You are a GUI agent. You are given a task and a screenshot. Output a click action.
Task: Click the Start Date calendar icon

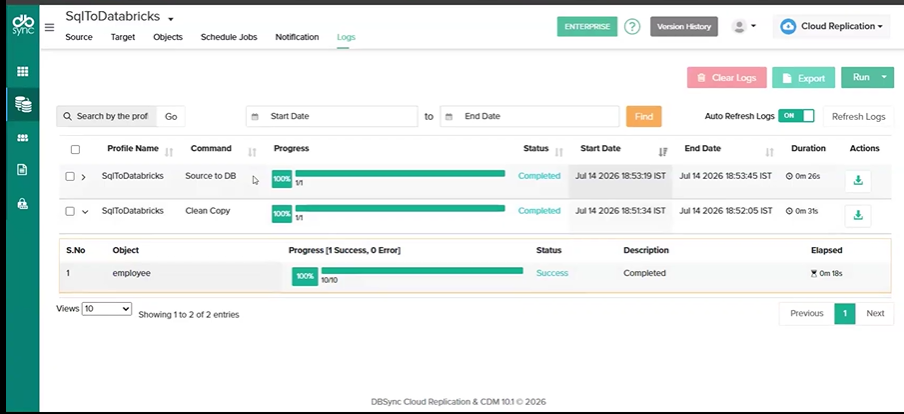point(255,116)
